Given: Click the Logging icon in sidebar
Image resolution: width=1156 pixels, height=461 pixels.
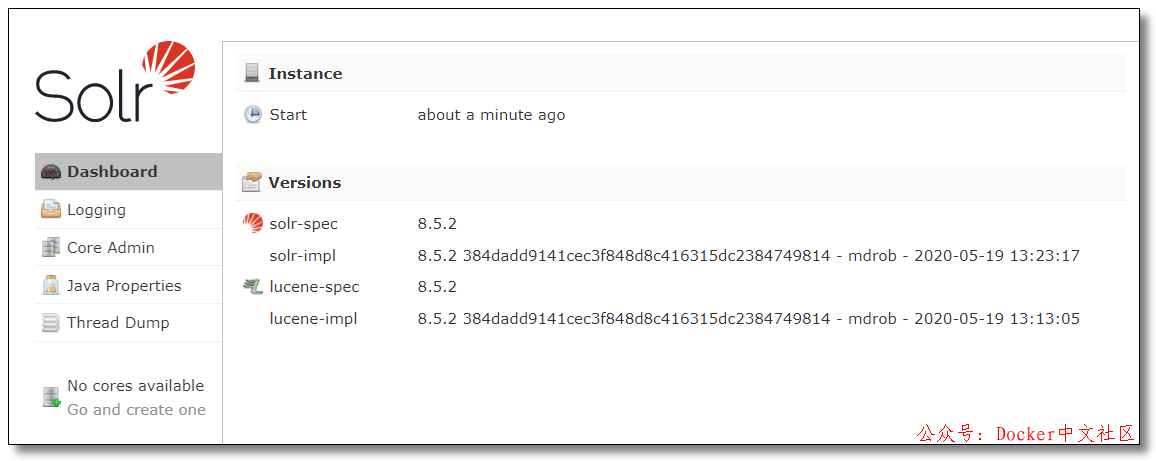Looking at the screenshot, I should (50, 210).
